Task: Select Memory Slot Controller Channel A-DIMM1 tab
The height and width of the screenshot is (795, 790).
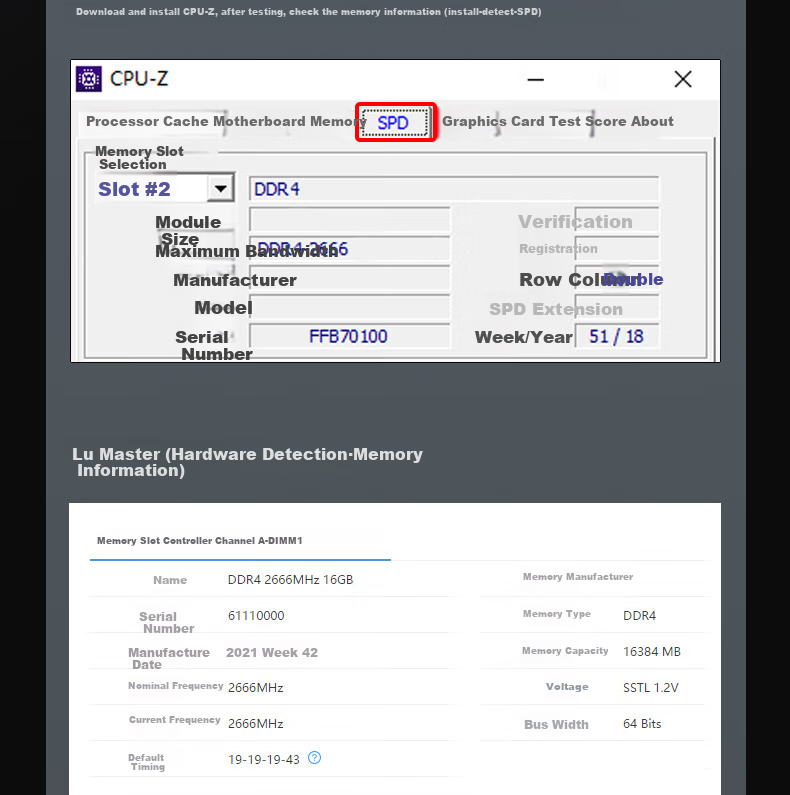Action: tap(200, 540)
